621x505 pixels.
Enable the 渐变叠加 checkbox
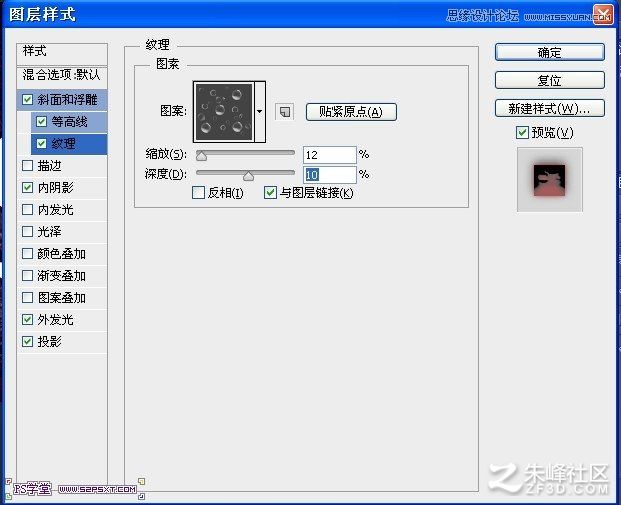(27, 275)
